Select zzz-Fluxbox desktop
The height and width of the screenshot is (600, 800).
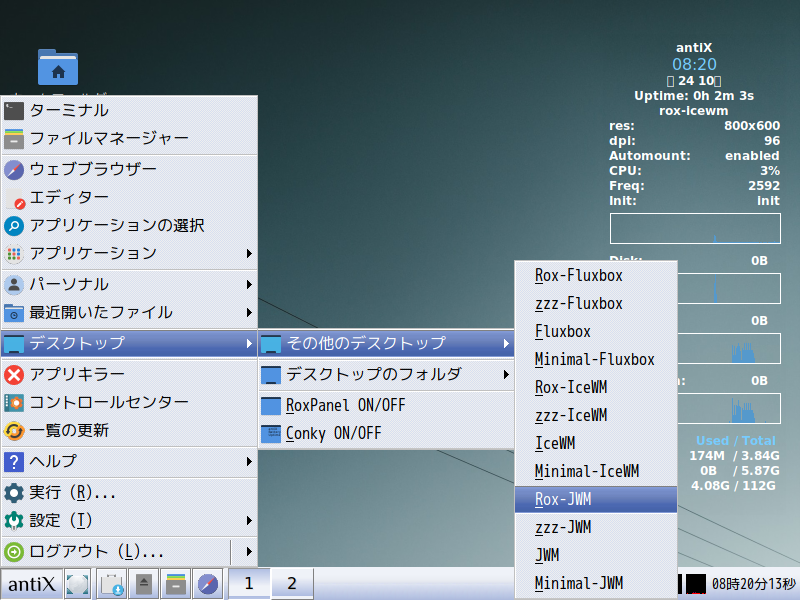tap(596, 304)
